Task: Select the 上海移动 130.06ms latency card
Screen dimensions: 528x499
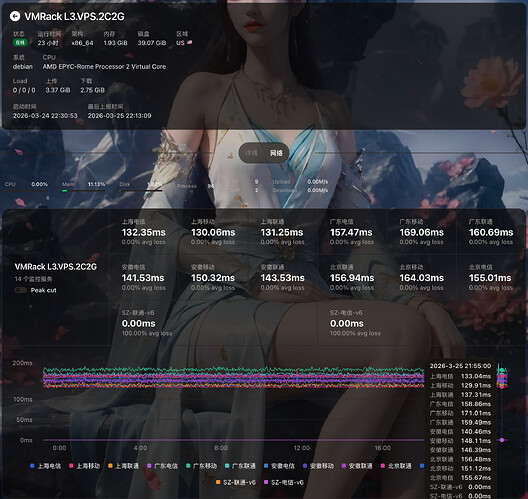Action: click(x=214, y=232)
